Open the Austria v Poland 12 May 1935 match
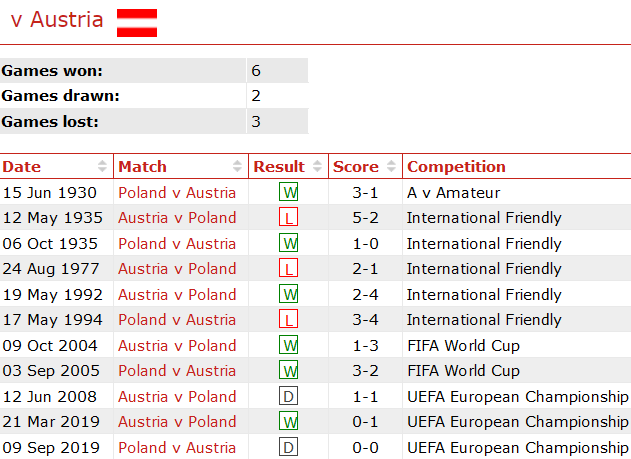The width and height of the screenshot is (631, 459). click(x=177, y=218)
